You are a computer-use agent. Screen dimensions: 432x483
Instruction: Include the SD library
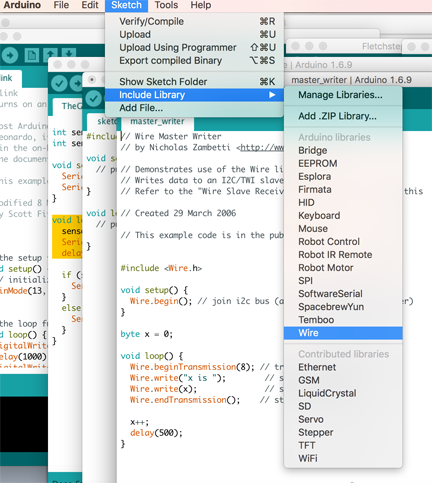(343, 406)
